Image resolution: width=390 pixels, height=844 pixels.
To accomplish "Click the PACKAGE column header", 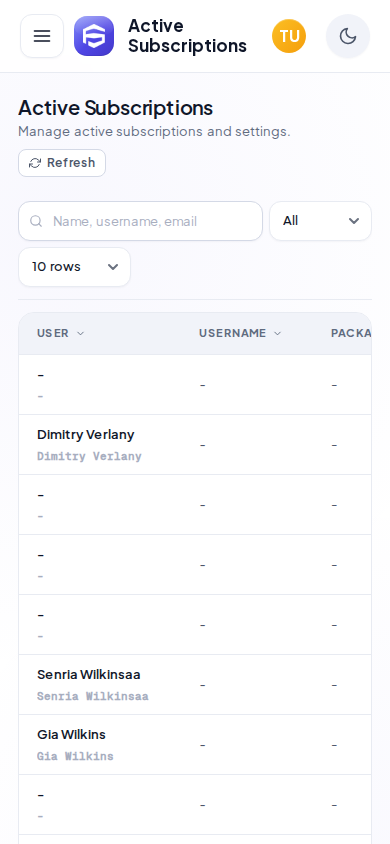I will point(351,333).
